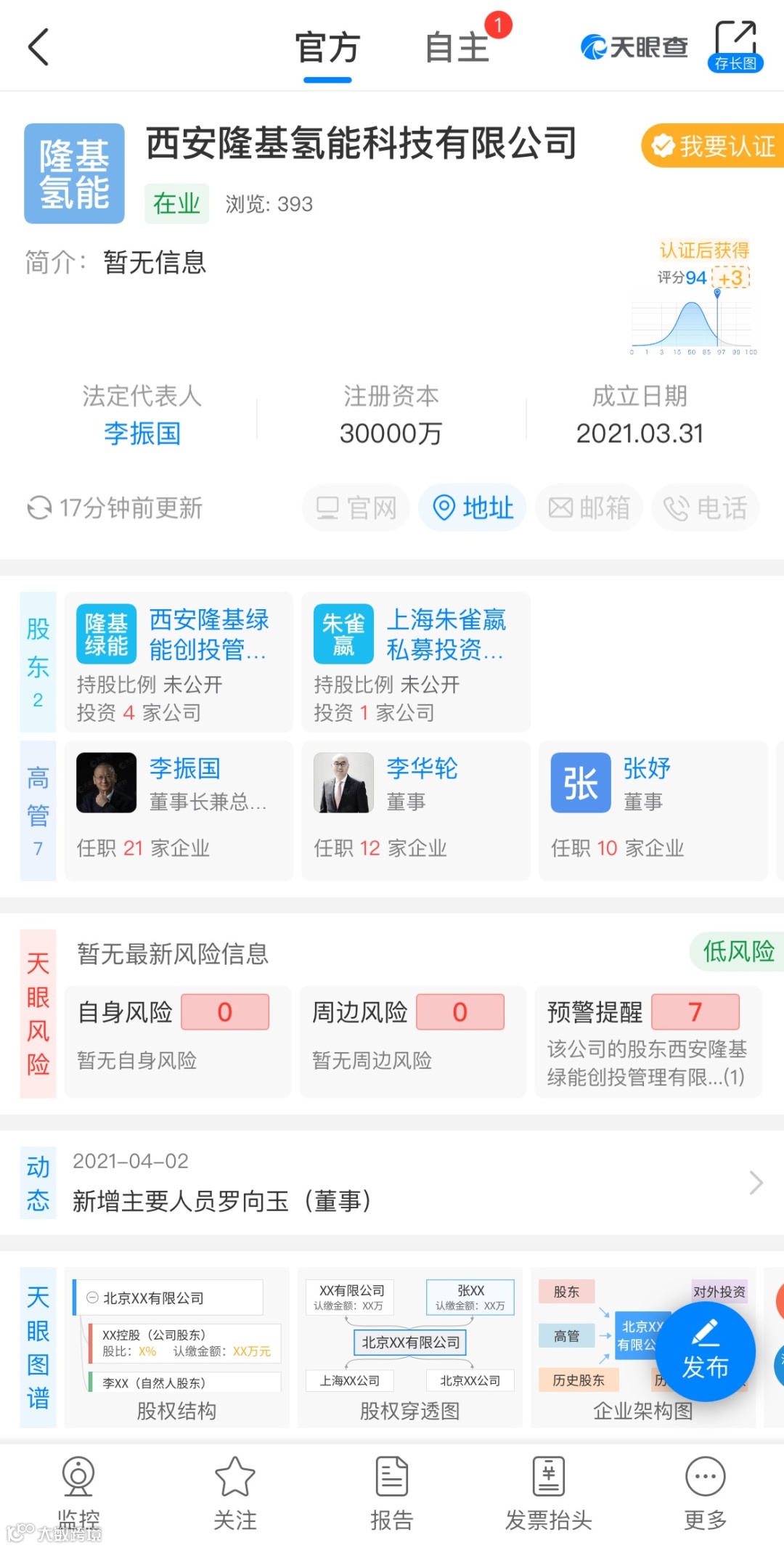Image resolution: width=784 pixels, height=1548 pixels.
Task: Tap 李华轮 executive photo
Action: (x=344, y=783)
